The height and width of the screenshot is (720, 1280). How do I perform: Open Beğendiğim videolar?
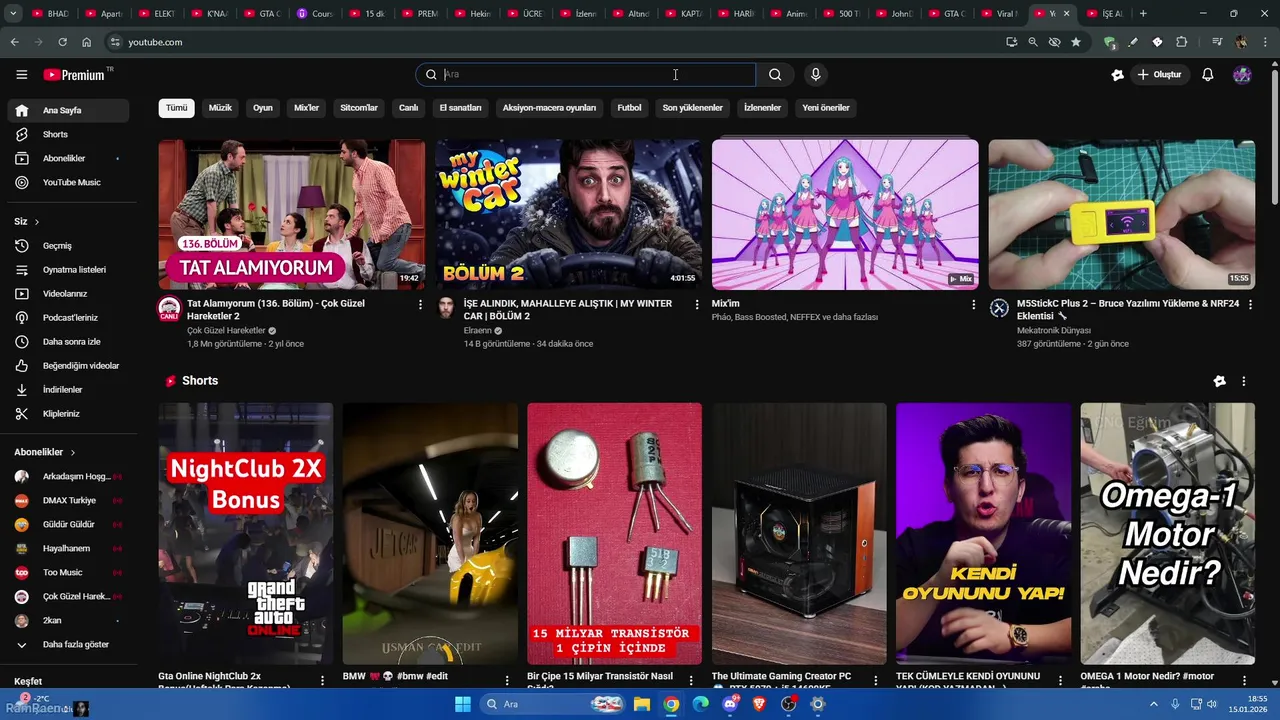68,366
